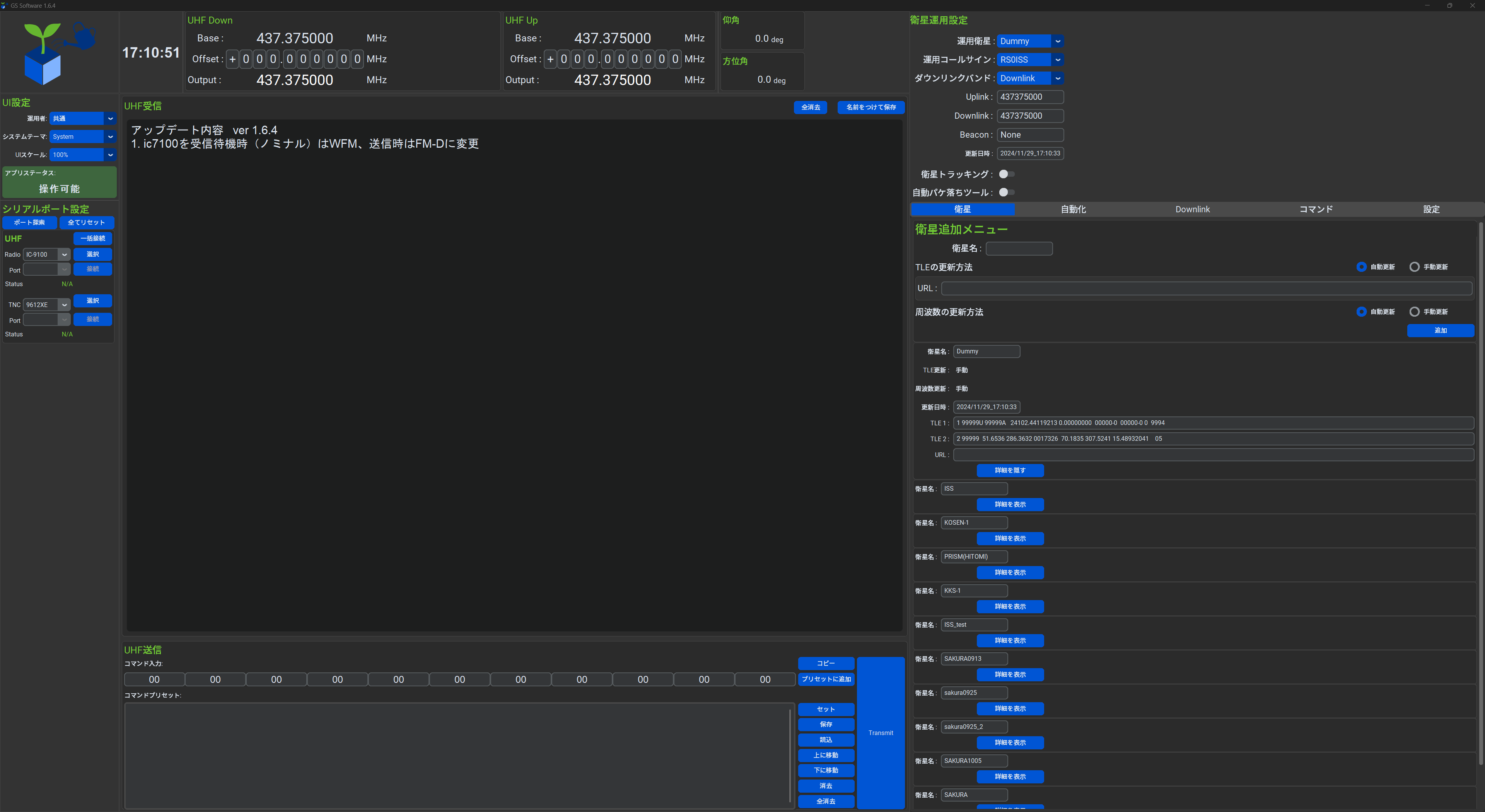
Task: Click the UHF Down offset plus sign
Action: pos(232,60)
